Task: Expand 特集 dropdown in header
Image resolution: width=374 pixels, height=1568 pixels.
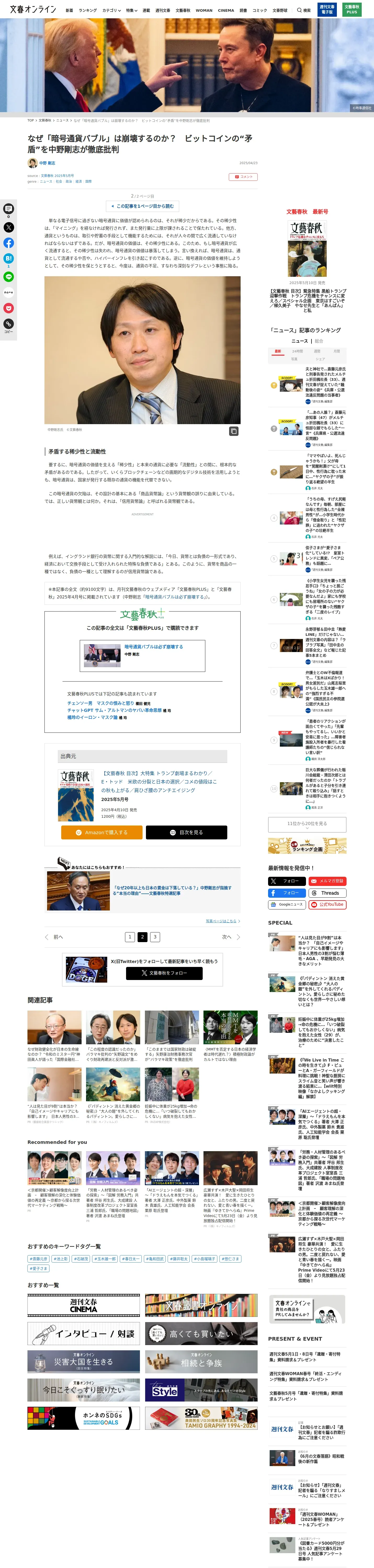Action: pos(132,10)
